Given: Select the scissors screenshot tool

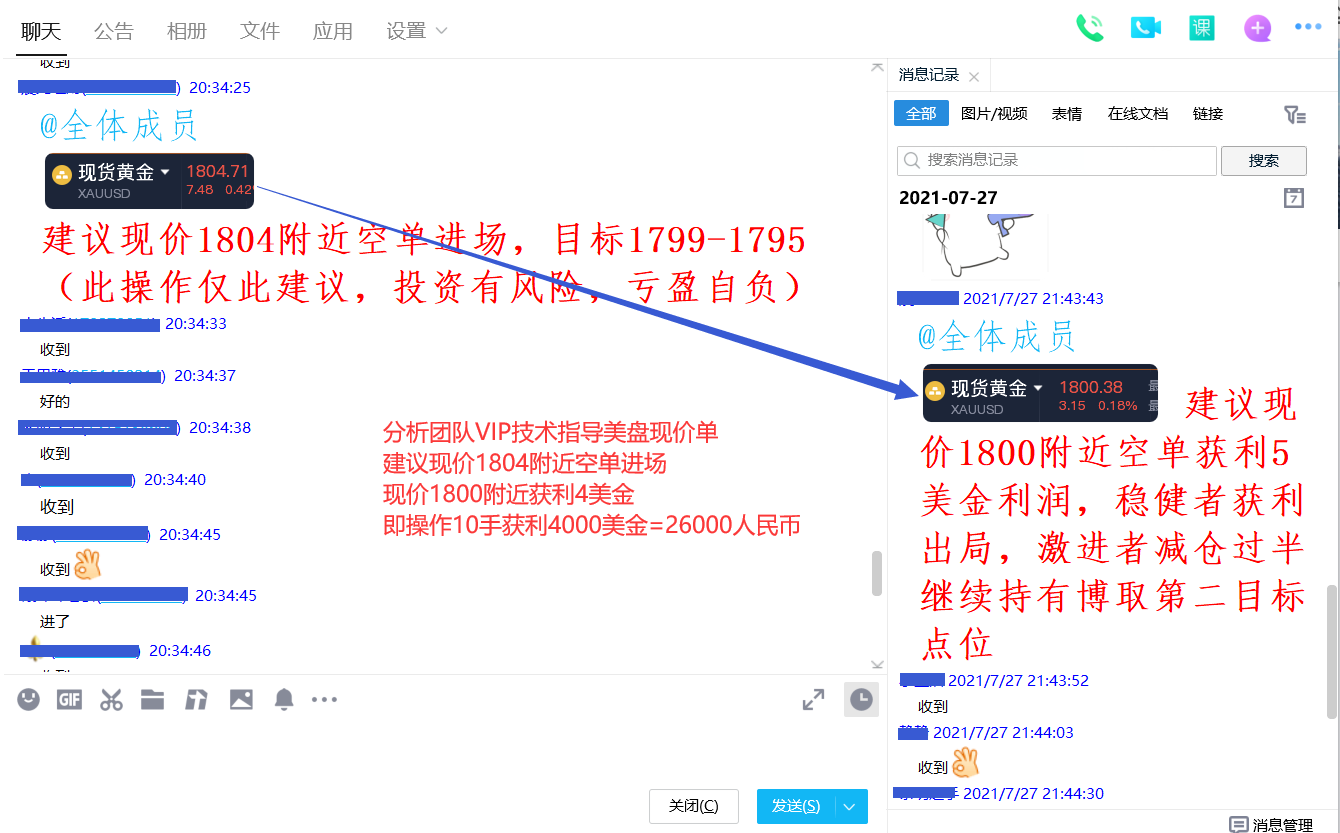Looking at the screenshot, I should (111, 700).
